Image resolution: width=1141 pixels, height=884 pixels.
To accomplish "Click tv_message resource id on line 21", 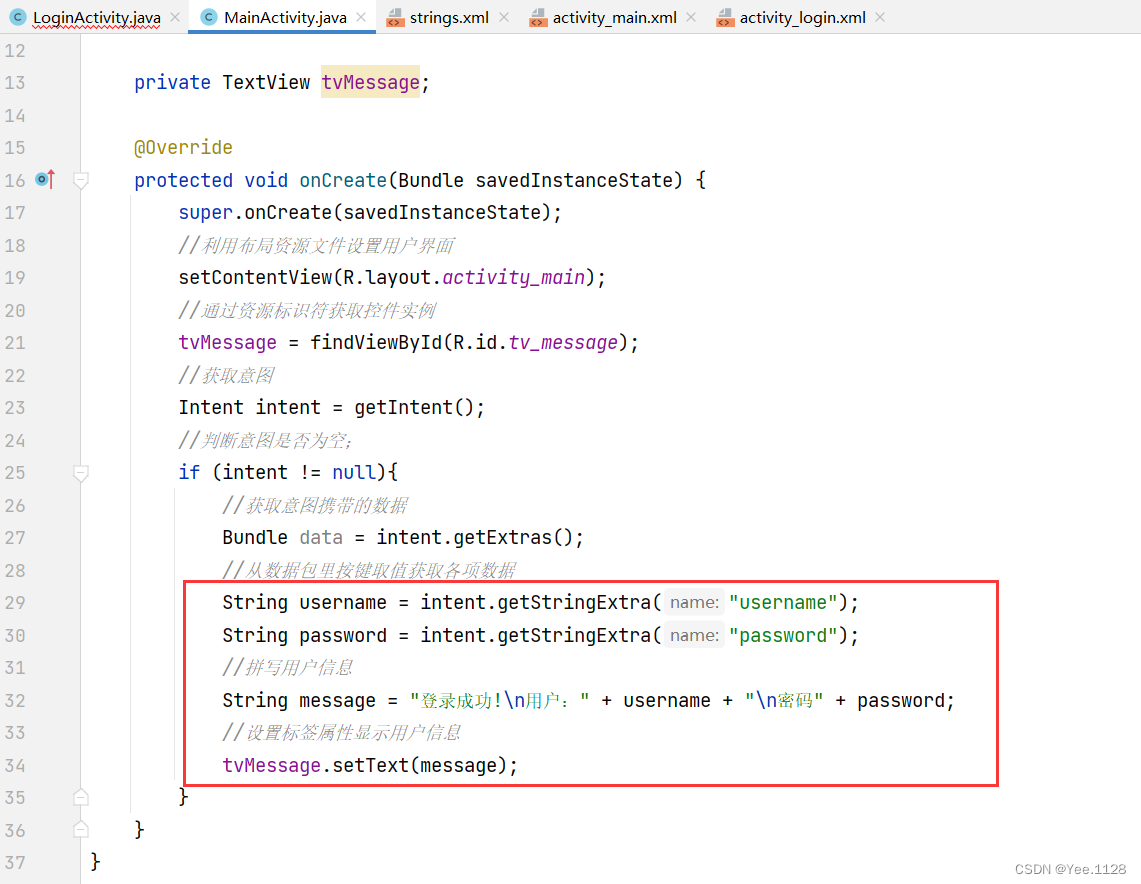I will [563, 342].
